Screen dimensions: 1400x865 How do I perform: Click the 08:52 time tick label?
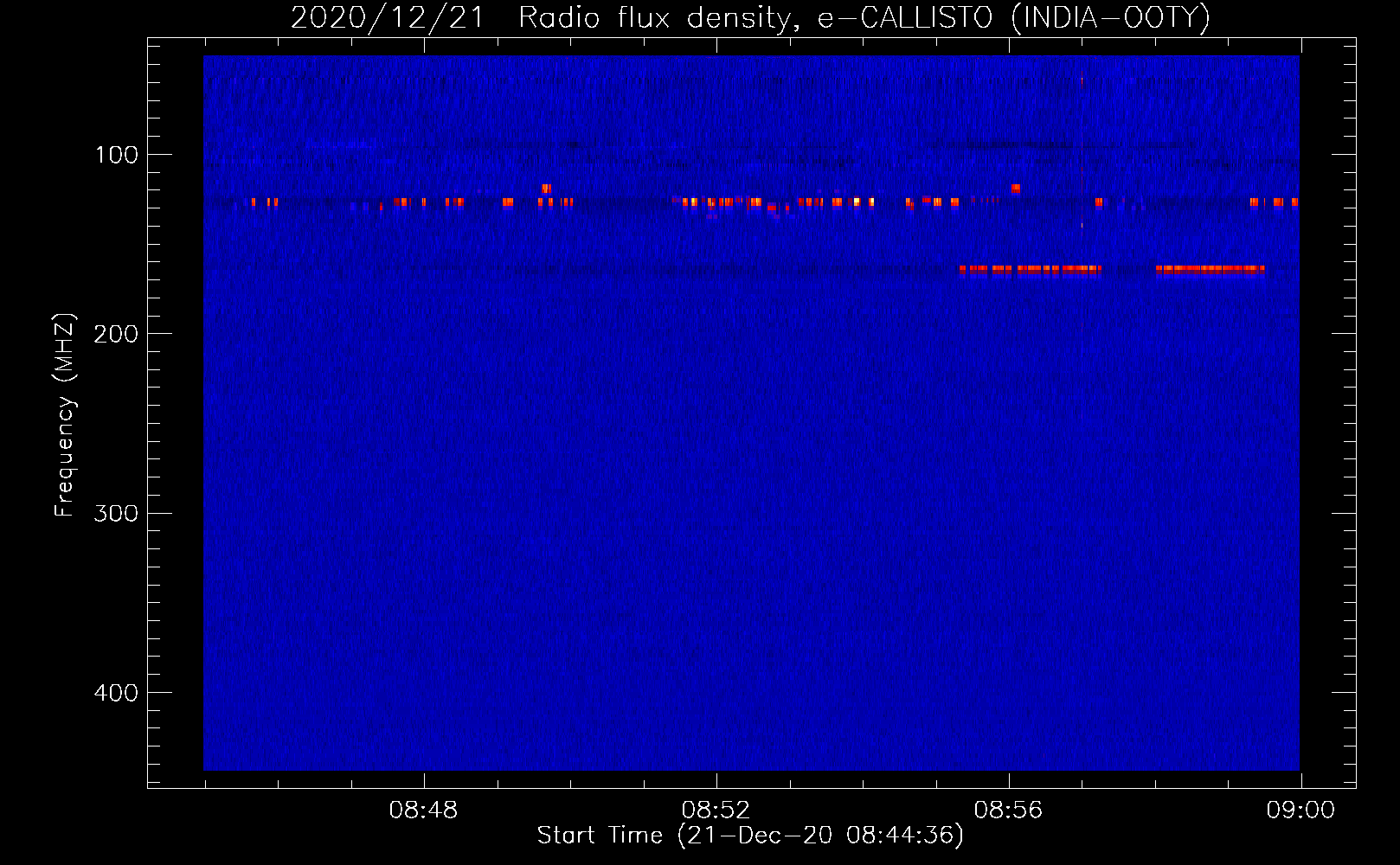[716, 811]
